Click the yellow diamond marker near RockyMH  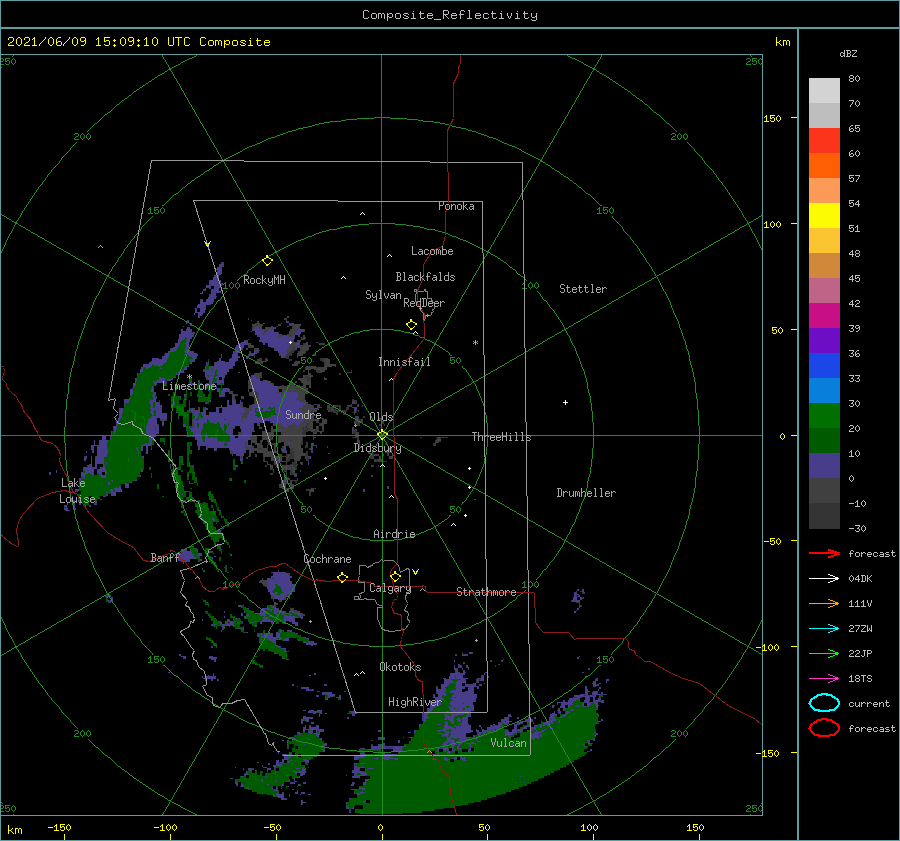(267, 261)
